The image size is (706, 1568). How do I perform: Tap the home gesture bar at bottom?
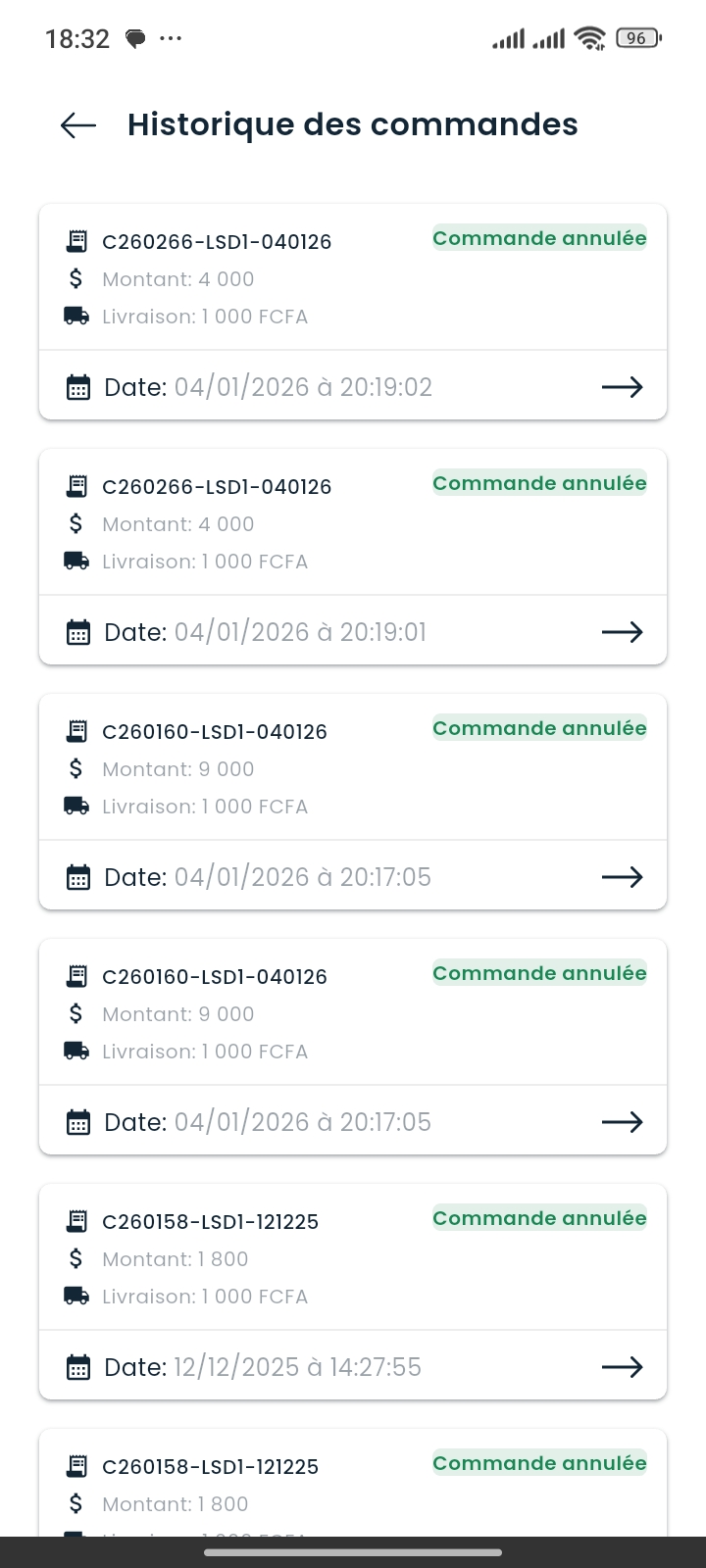[x=353, y=1552]
